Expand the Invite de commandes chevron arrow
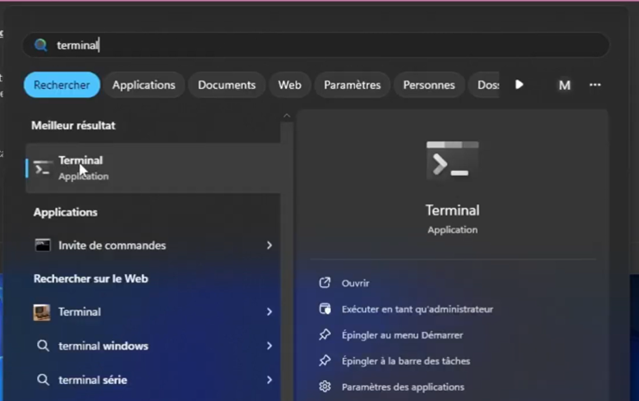This screenshot has height=401, width=639. 269,245
